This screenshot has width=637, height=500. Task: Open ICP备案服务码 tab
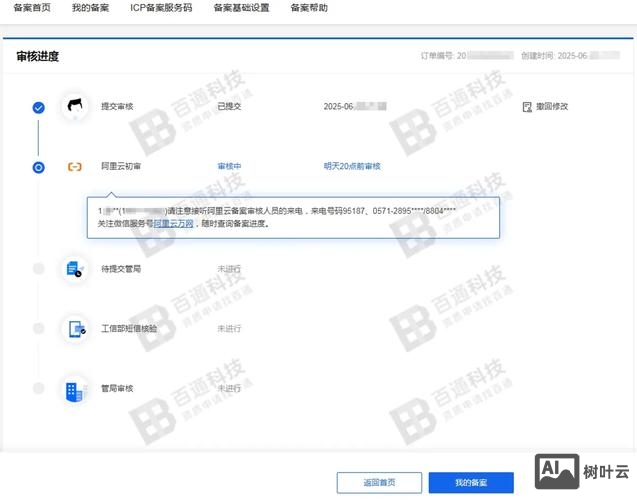coord(161,8)
